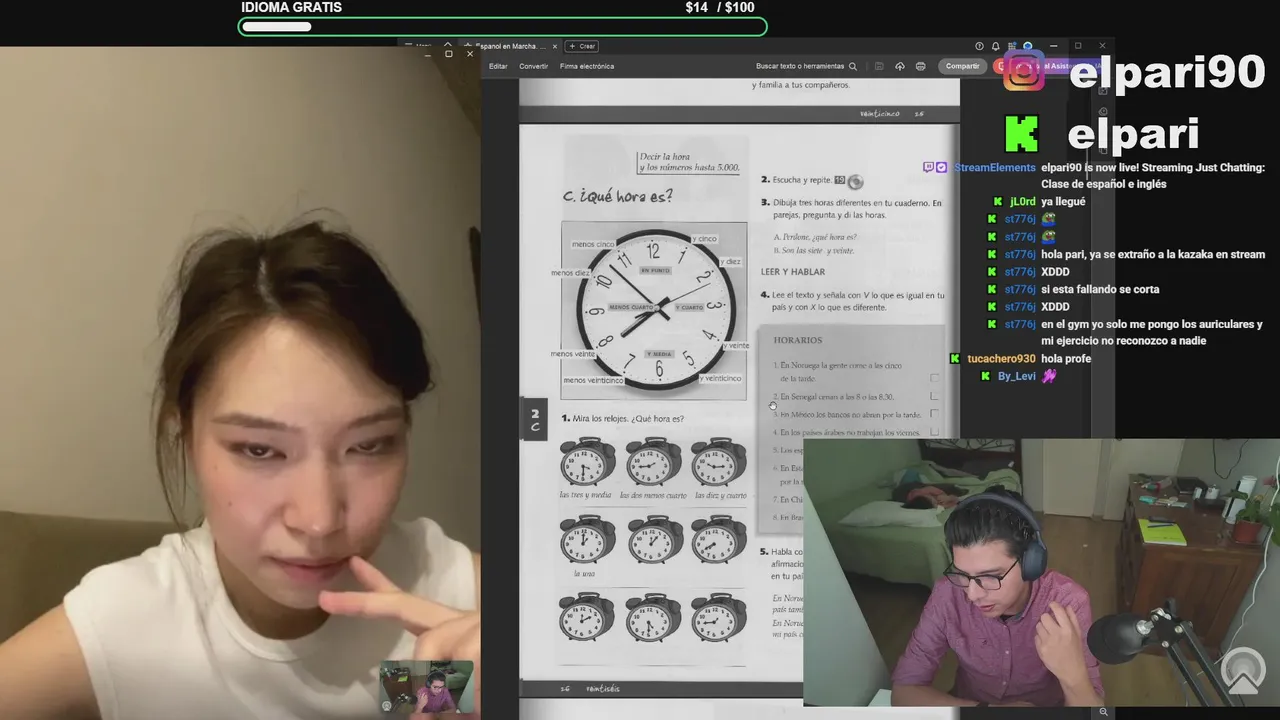
Task: Print the document with the printer icon
Action: coord(921,66)
